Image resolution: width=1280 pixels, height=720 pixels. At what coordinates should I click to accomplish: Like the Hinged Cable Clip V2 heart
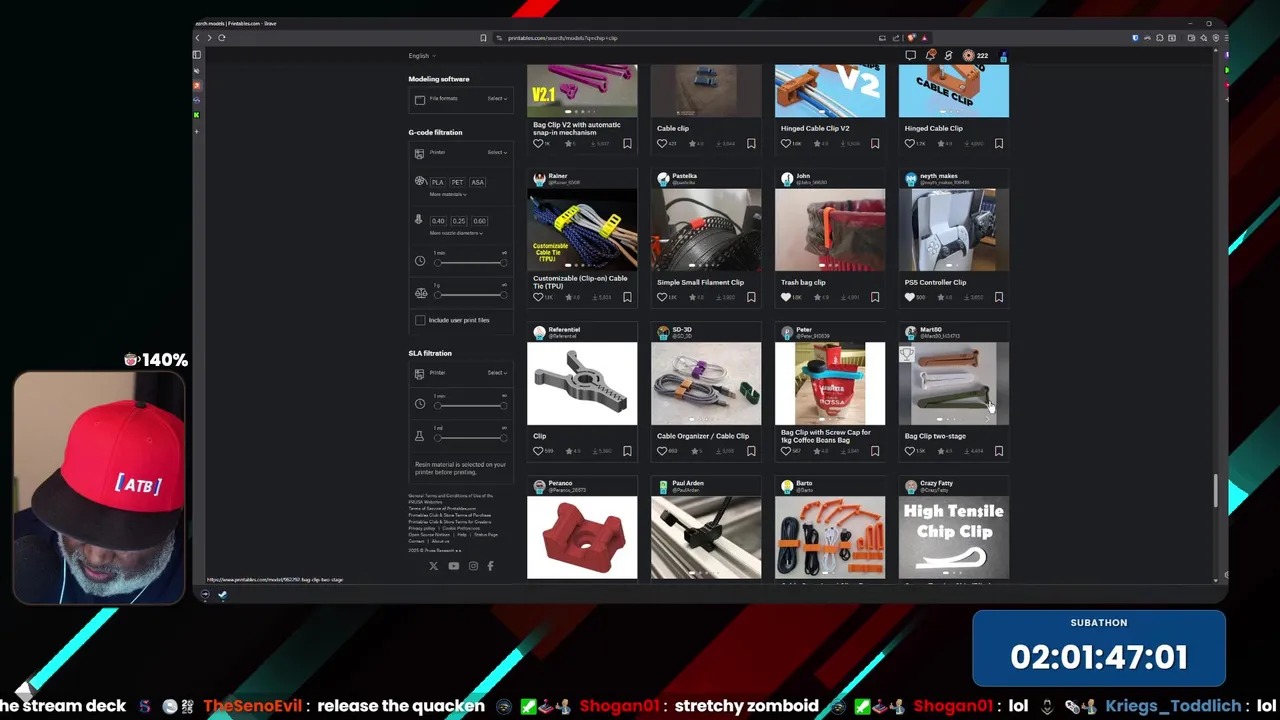(786, 144)
